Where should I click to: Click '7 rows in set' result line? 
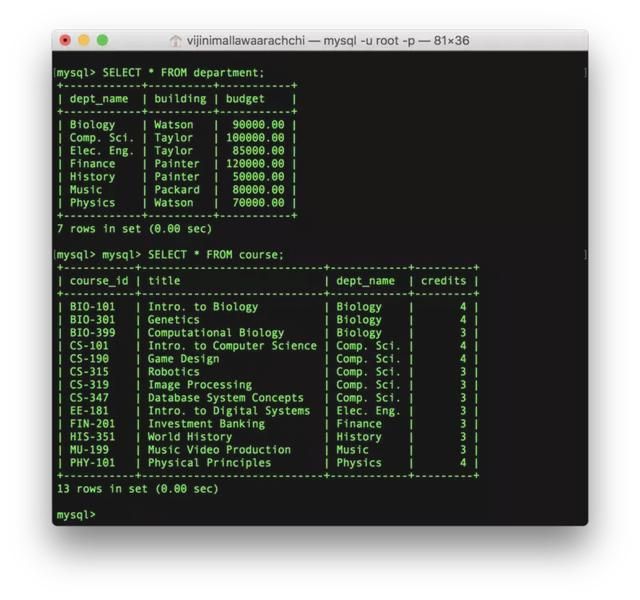[134, 228]
